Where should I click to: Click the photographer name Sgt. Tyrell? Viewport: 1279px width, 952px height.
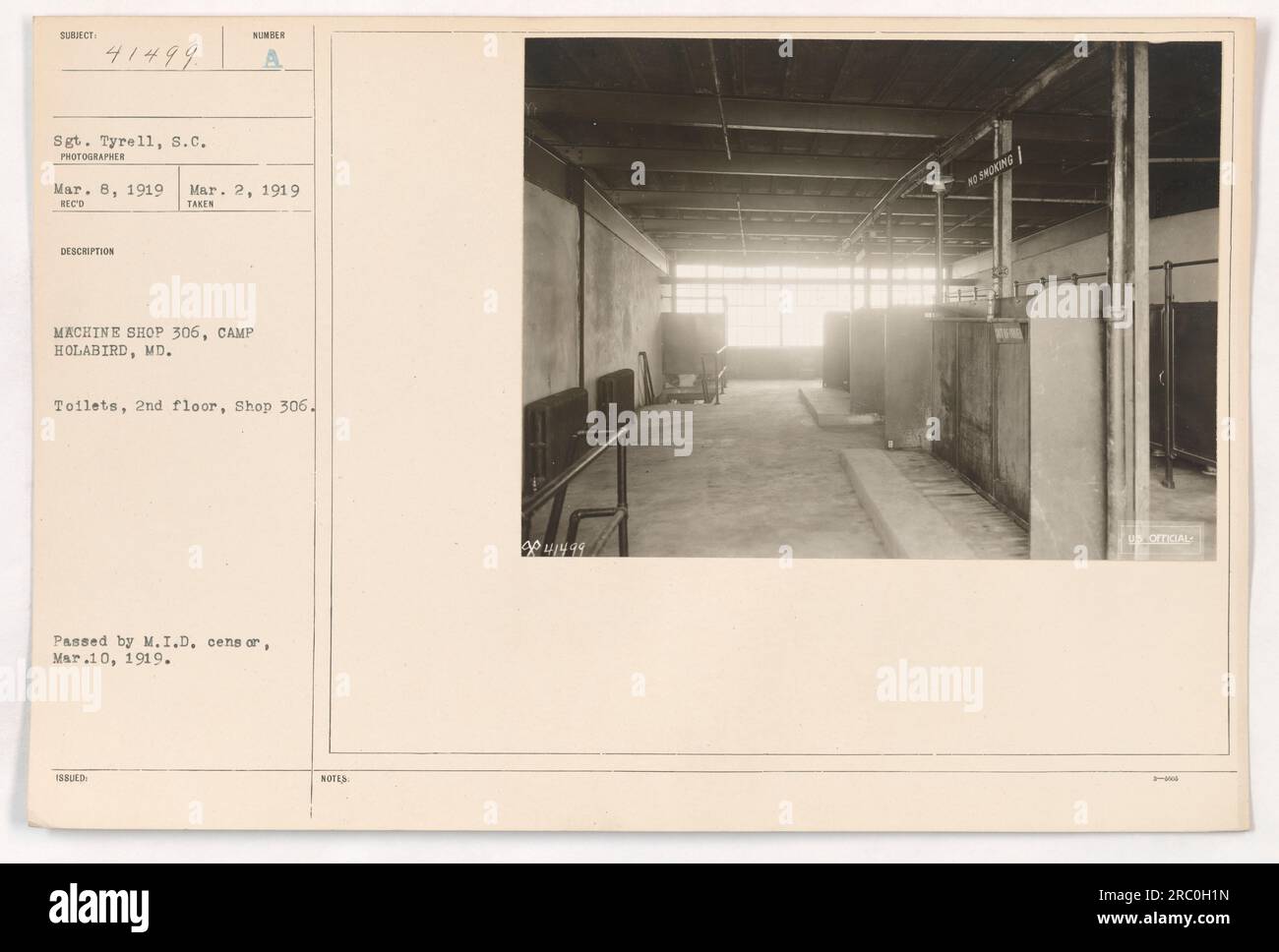tap(99, 141)
